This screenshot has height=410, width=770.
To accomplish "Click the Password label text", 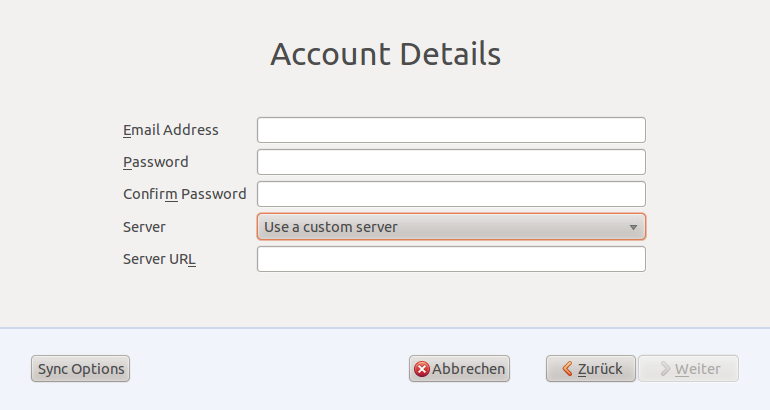I will point(156,162).
